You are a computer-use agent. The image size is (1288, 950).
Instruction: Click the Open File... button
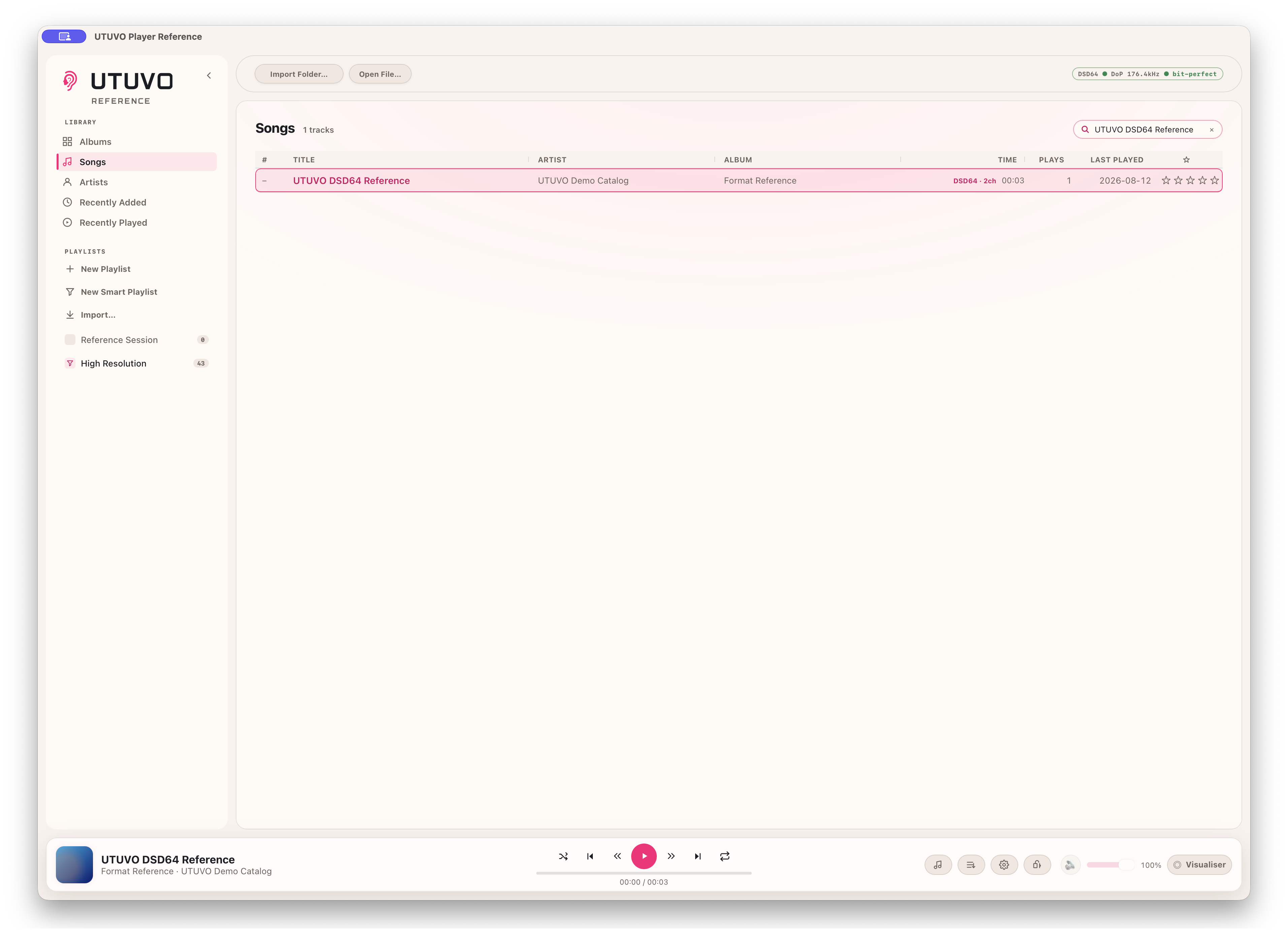(380, 74)
